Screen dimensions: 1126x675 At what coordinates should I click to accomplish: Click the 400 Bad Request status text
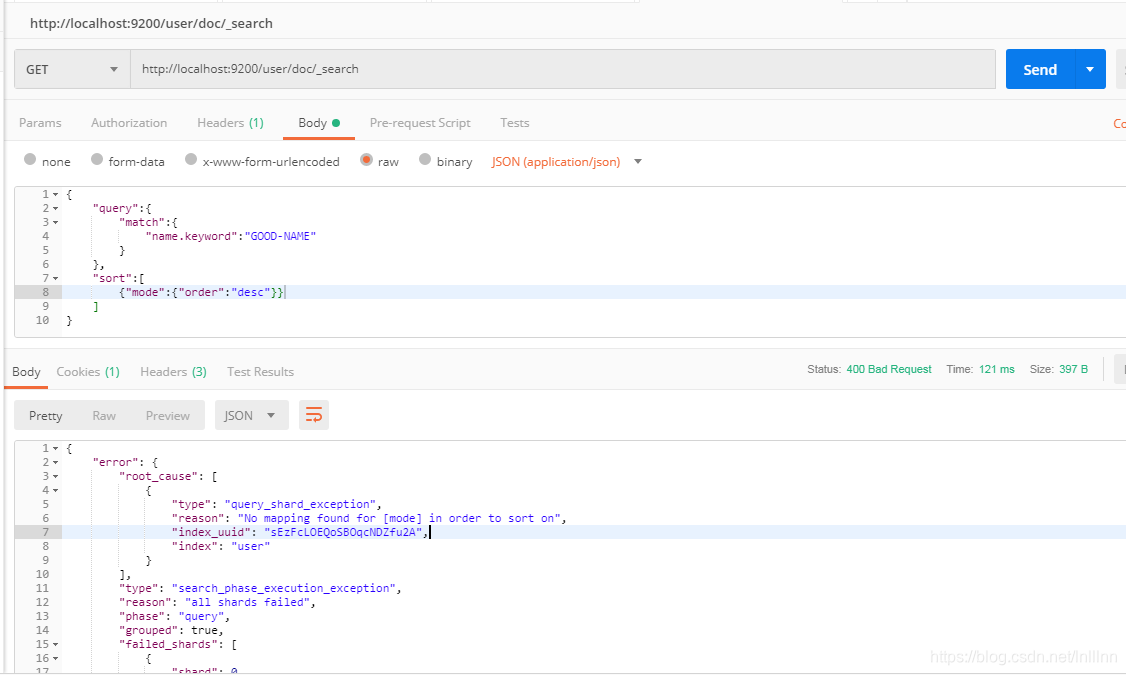(x=889, y=369)
